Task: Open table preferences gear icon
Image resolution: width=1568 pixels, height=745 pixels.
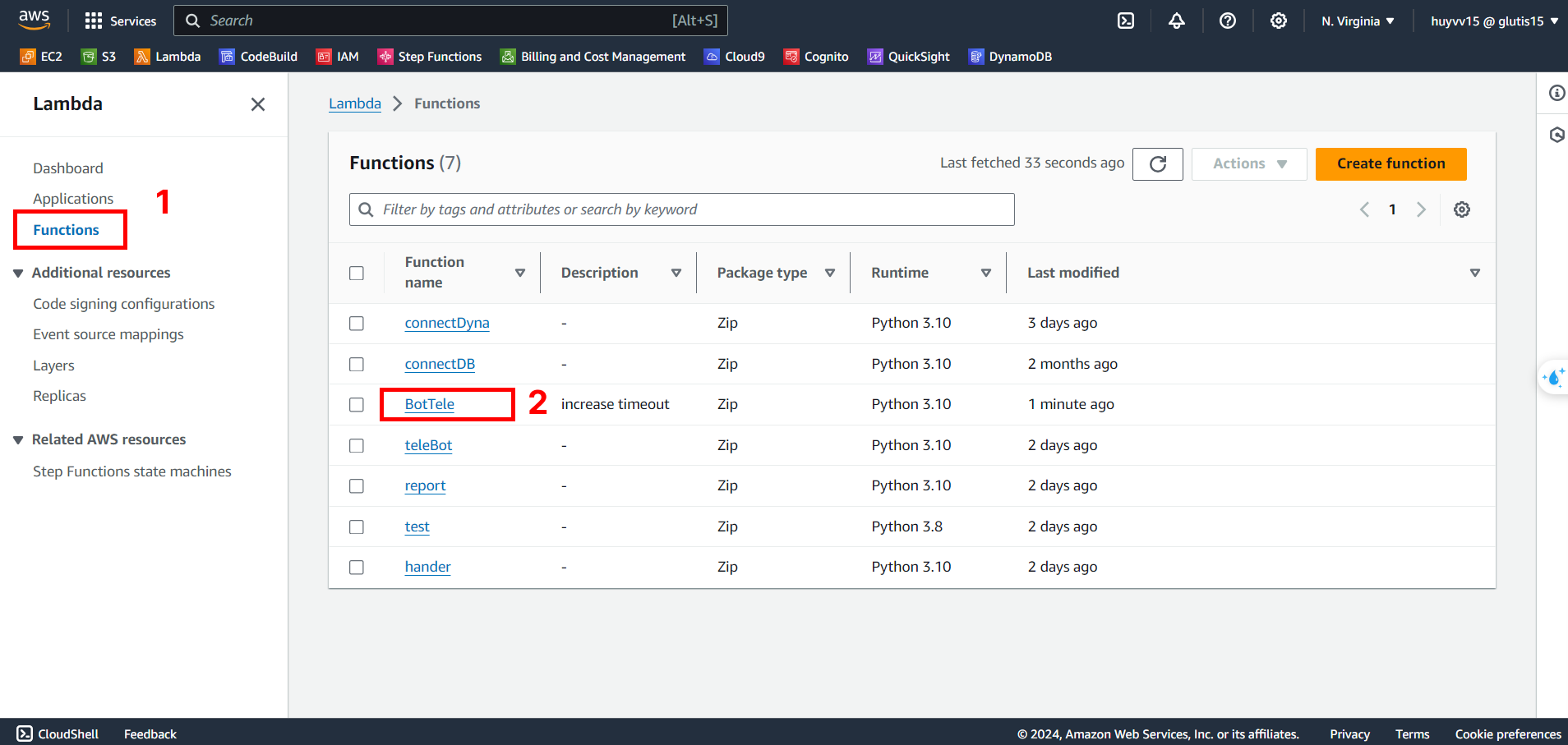Action: (1462, 209)
